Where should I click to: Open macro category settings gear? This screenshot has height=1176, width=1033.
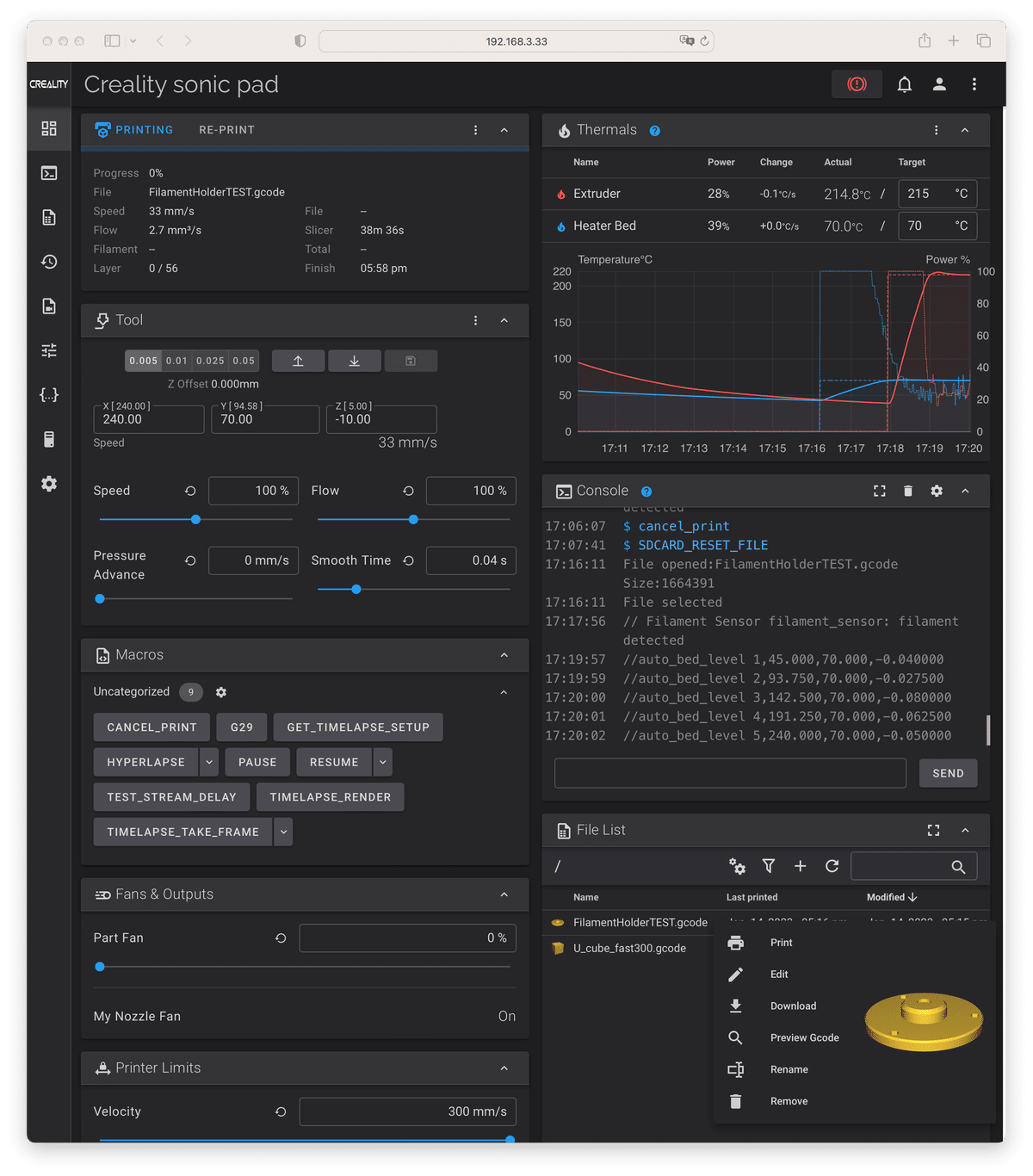(221, 692)
